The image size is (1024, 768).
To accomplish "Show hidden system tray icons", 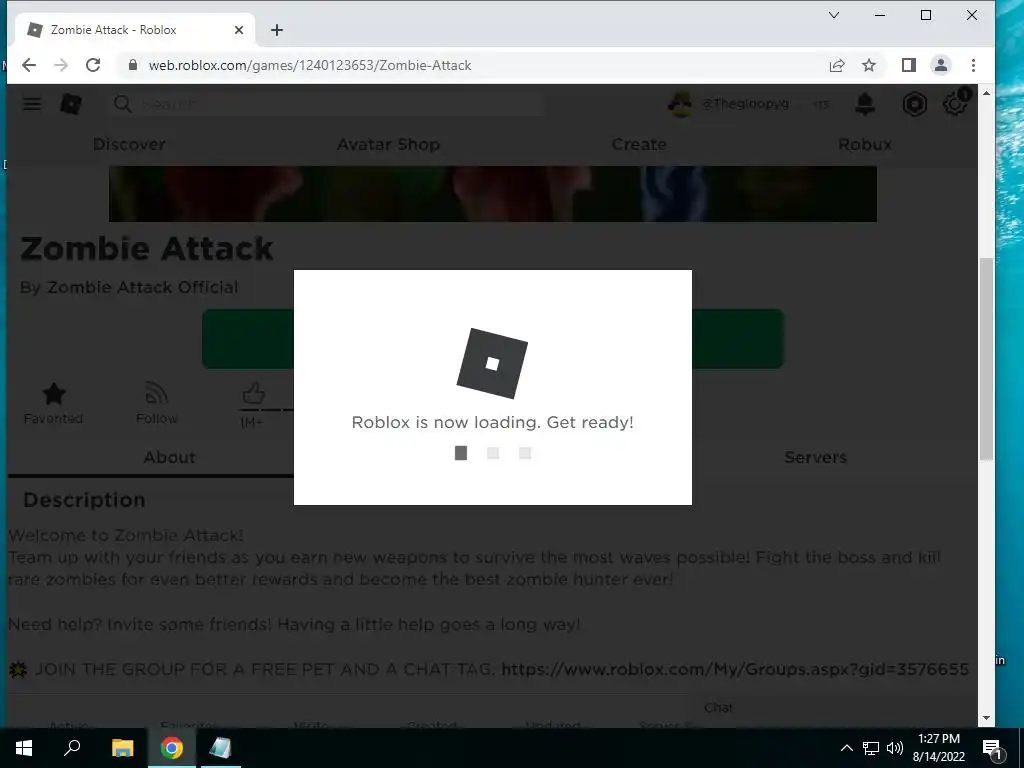I will 846,748.
